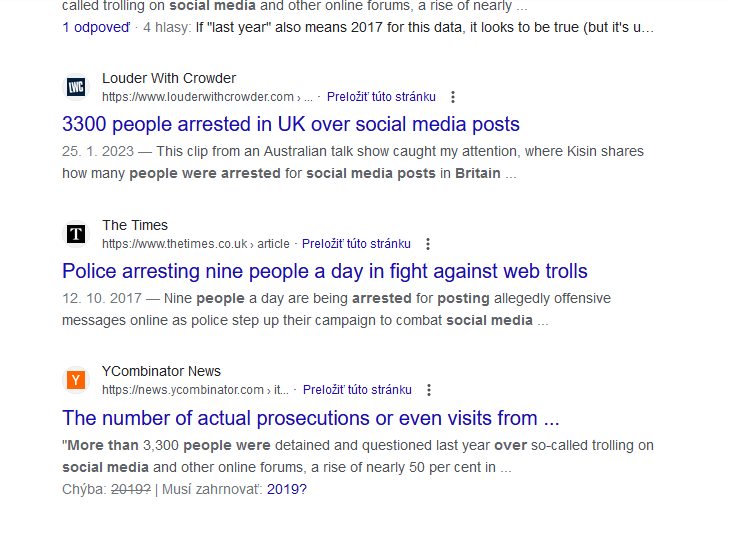Screen dimensions: 731x533
Task: Open '3300 people arrested in UK' result
Action: click(x=290, y=125)
